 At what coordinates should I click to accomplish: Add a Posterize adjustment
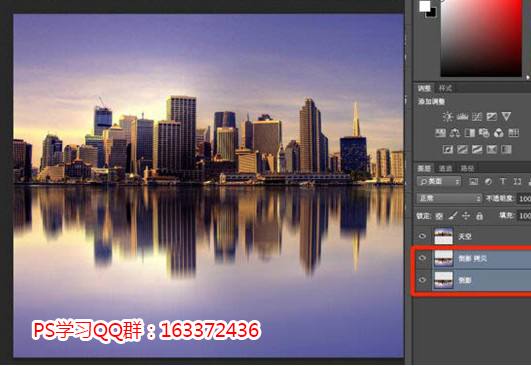click(x=462, y=149)
